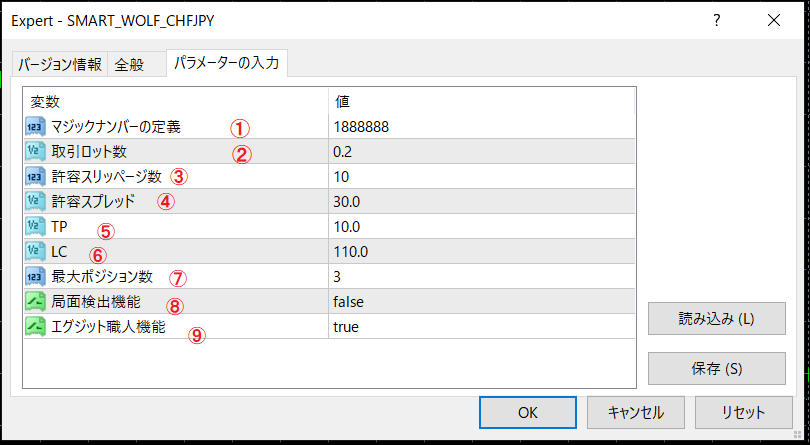Select the false value for 局面検出機能
The image size is (810, 445).
348,302
